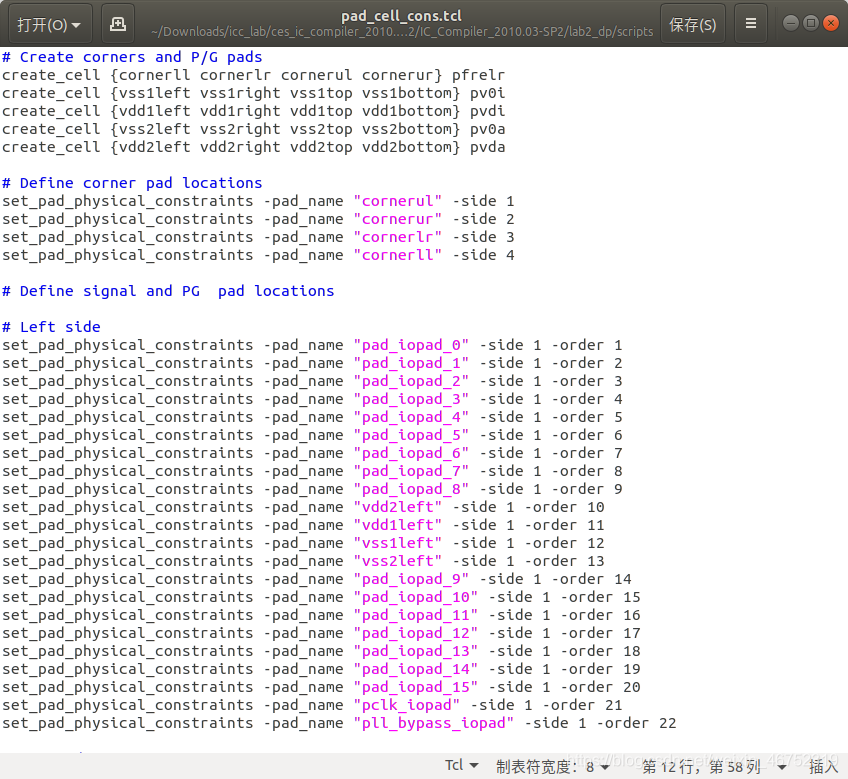Click the create_cell line ending with 'pv0i'
The width and height of the screenshot is (848, 779).
point(253,93)
